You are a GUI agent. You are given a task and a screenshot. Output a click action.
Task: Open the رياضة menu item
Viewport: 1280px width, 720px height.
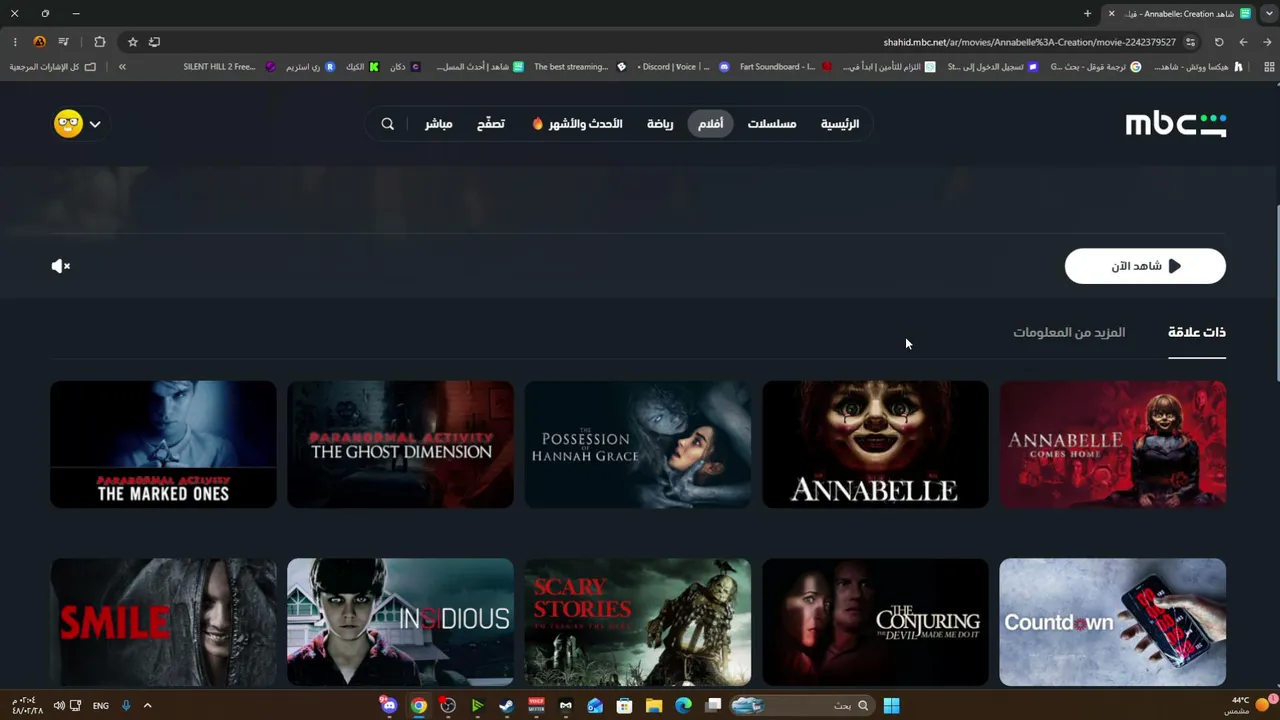660,124
